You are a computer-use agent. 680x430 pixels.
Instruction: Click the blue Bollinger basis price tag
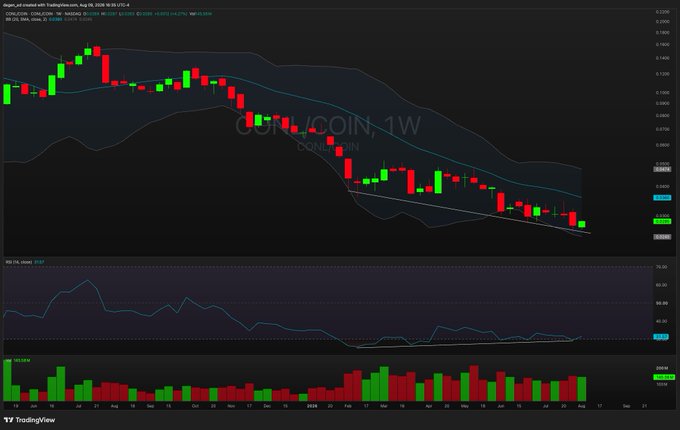(662, 198)
